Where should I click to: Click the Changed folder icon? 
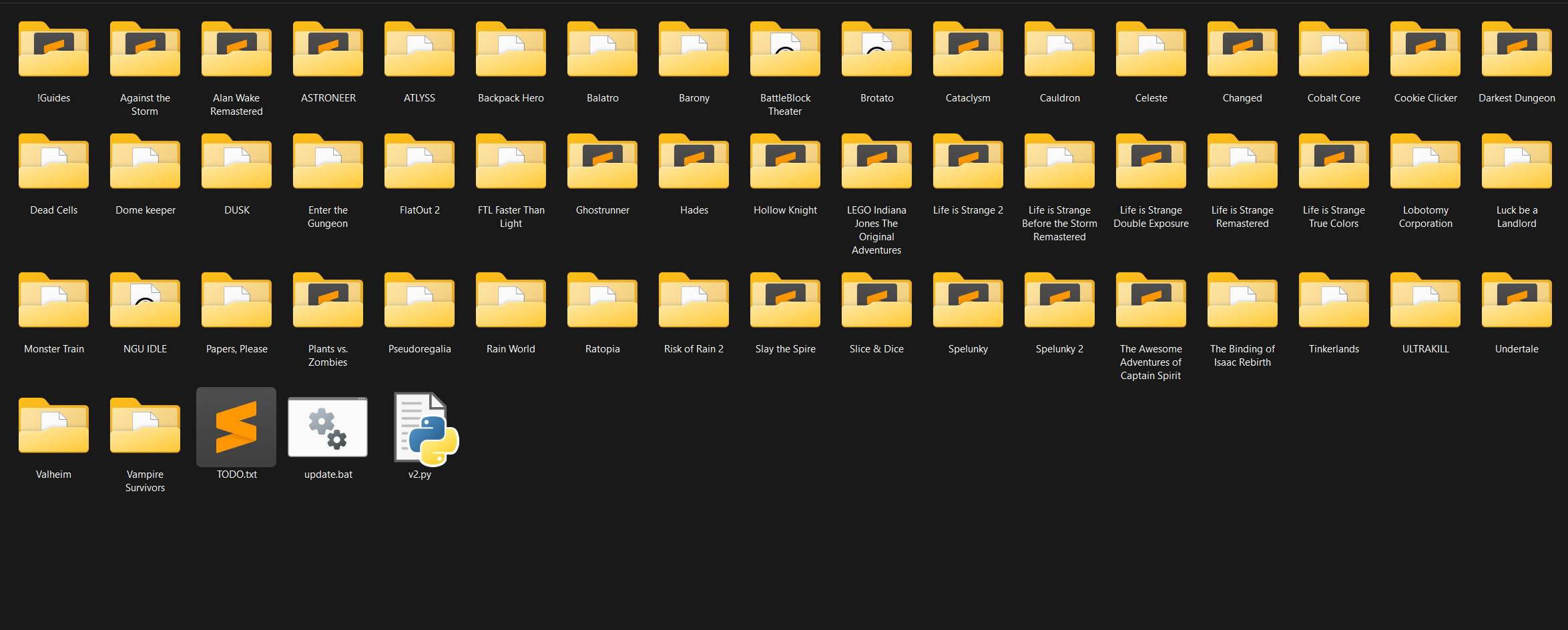(1242, 49)
